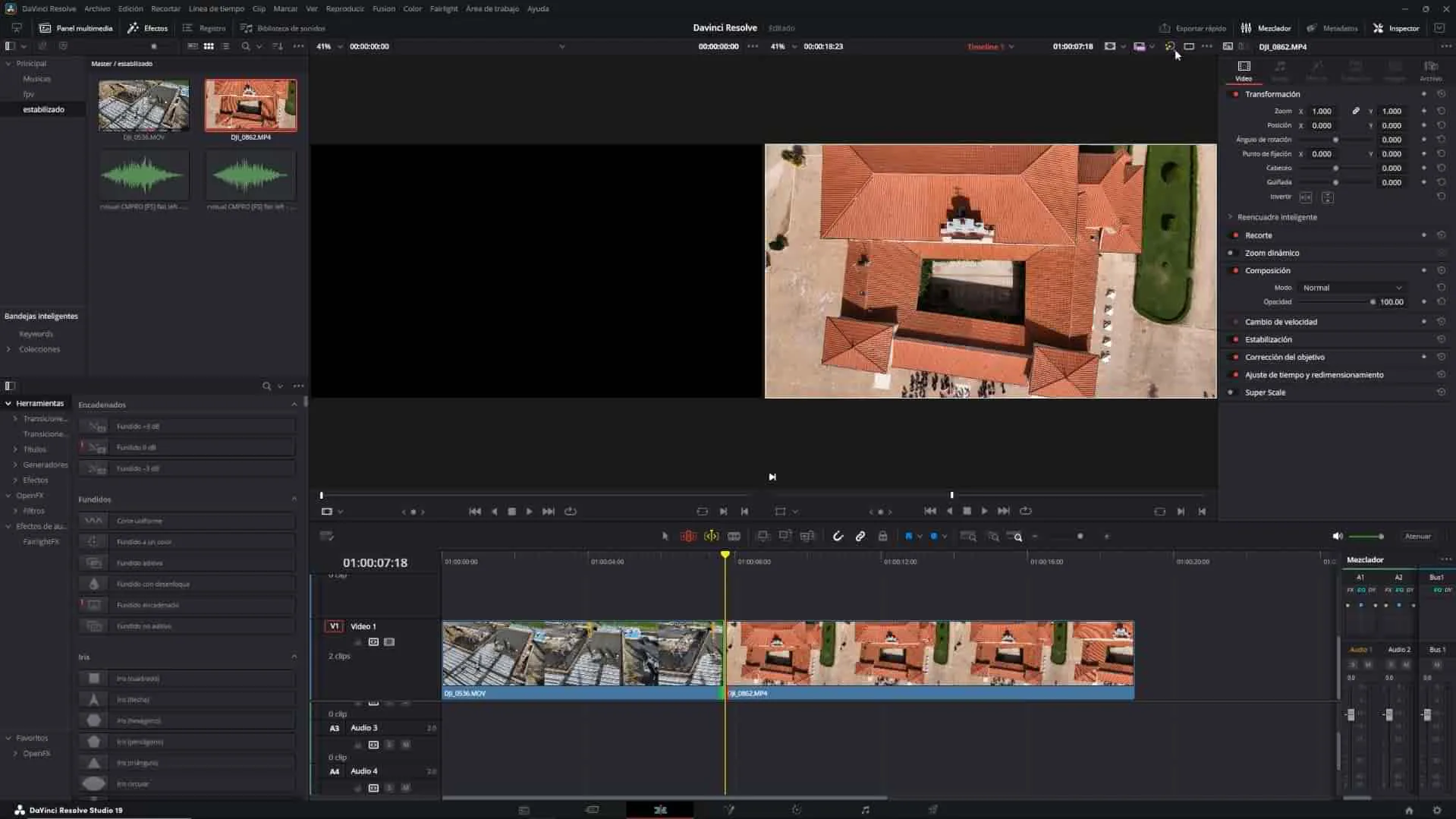The height and width of the screenshot is (819, 1456).
Task: Flip the clip horizontally in Invertir
Action: tap(1306, 197)
